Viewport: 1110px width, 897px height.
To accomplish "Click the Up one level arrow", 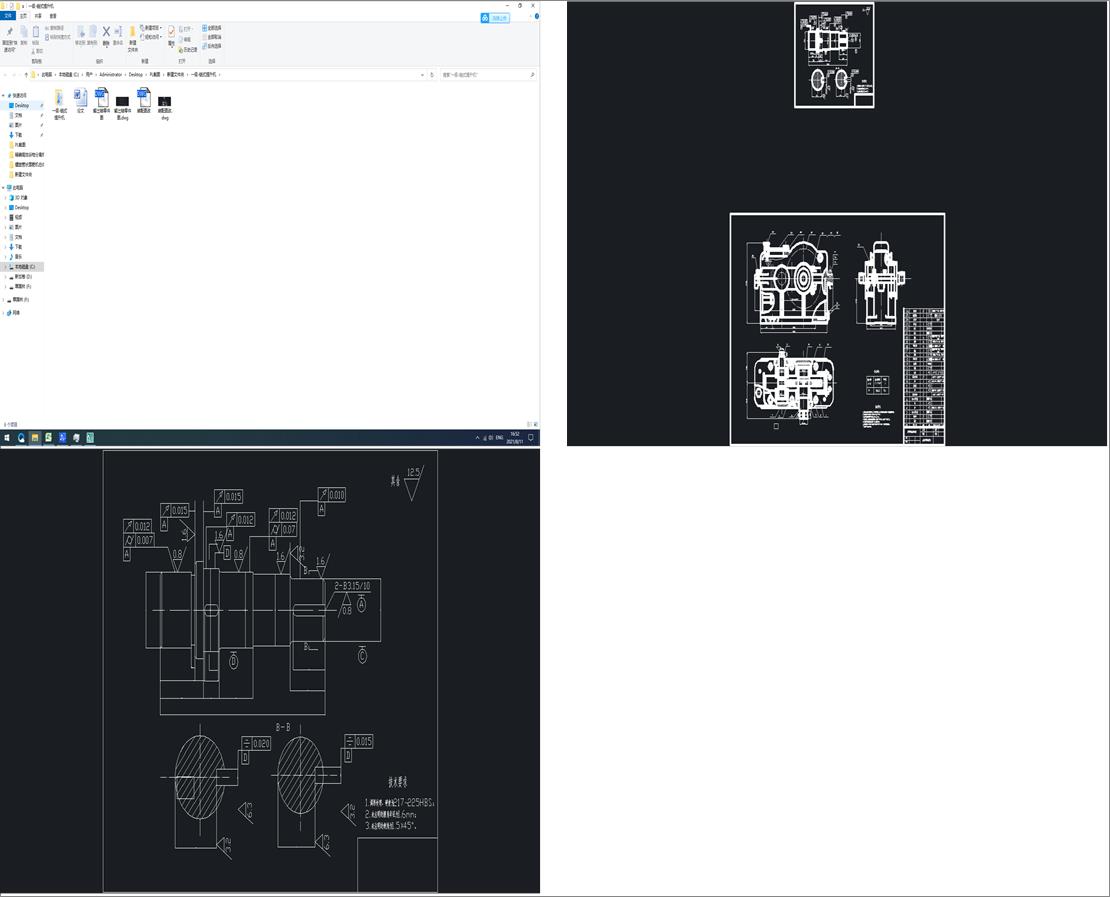I will [x=26, y=74].
